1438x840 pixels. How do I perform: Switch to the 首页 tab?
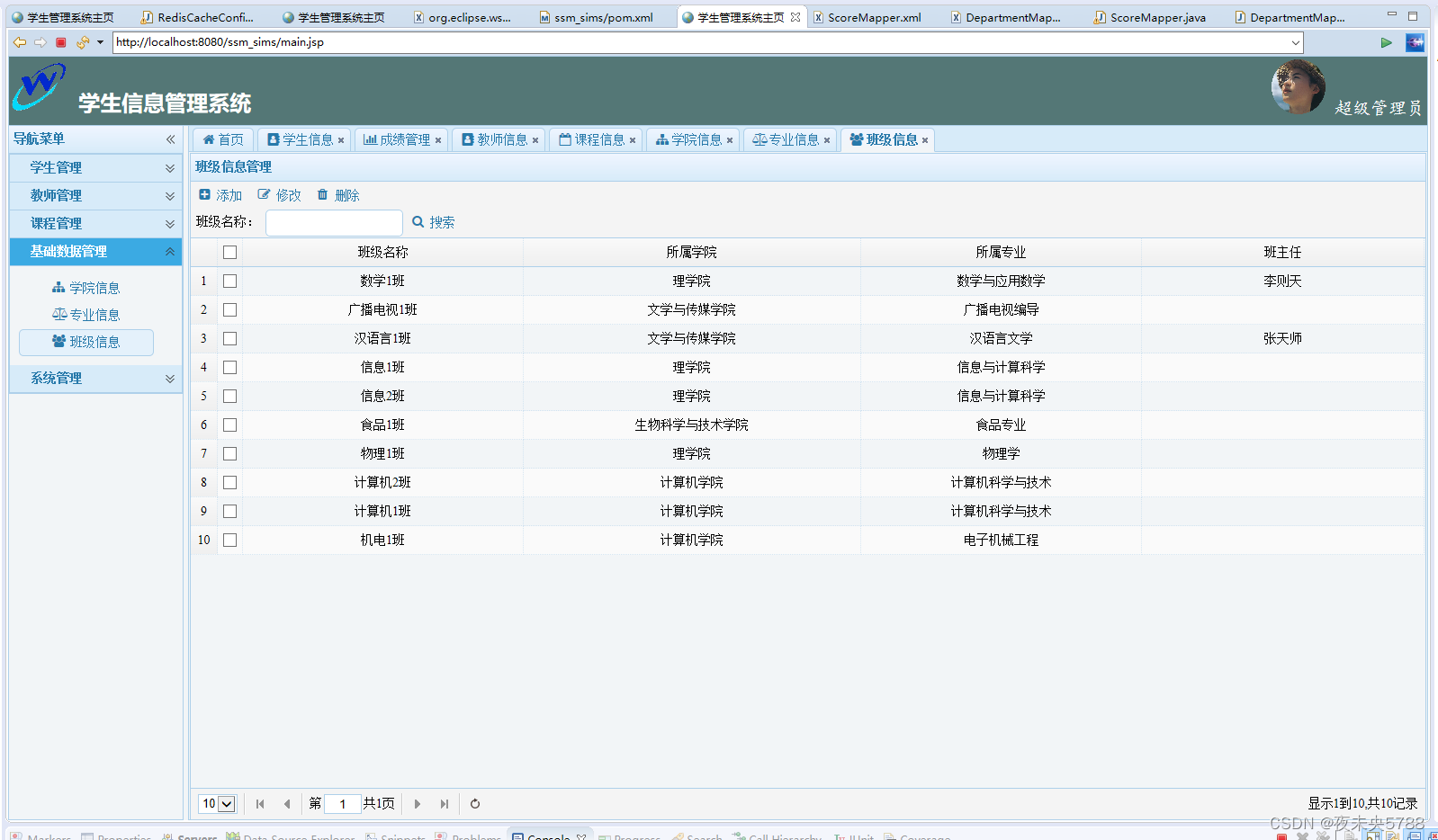pos(223,140)
